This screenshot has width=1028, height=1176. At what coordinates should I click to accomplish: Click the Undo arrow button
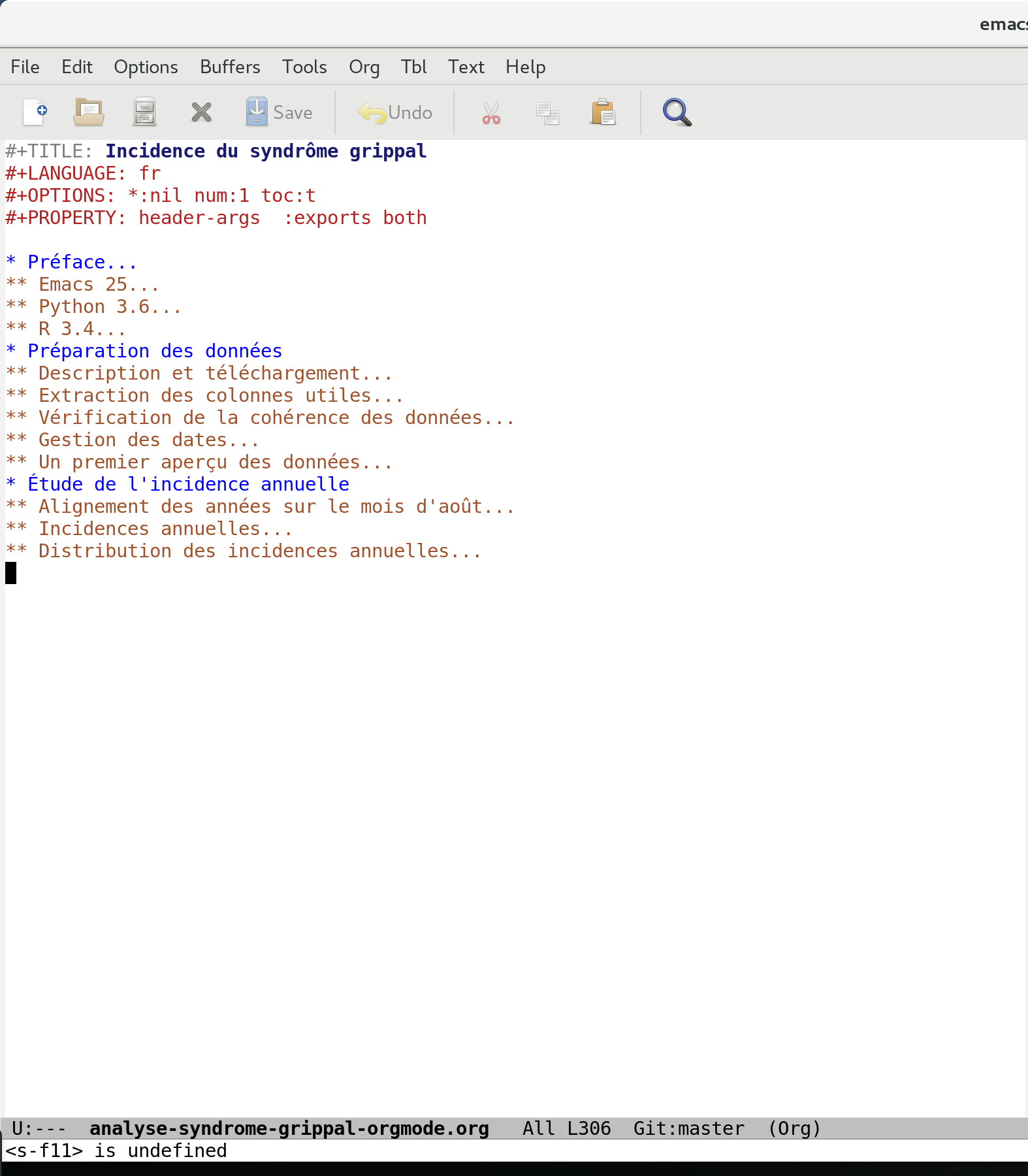395,112
